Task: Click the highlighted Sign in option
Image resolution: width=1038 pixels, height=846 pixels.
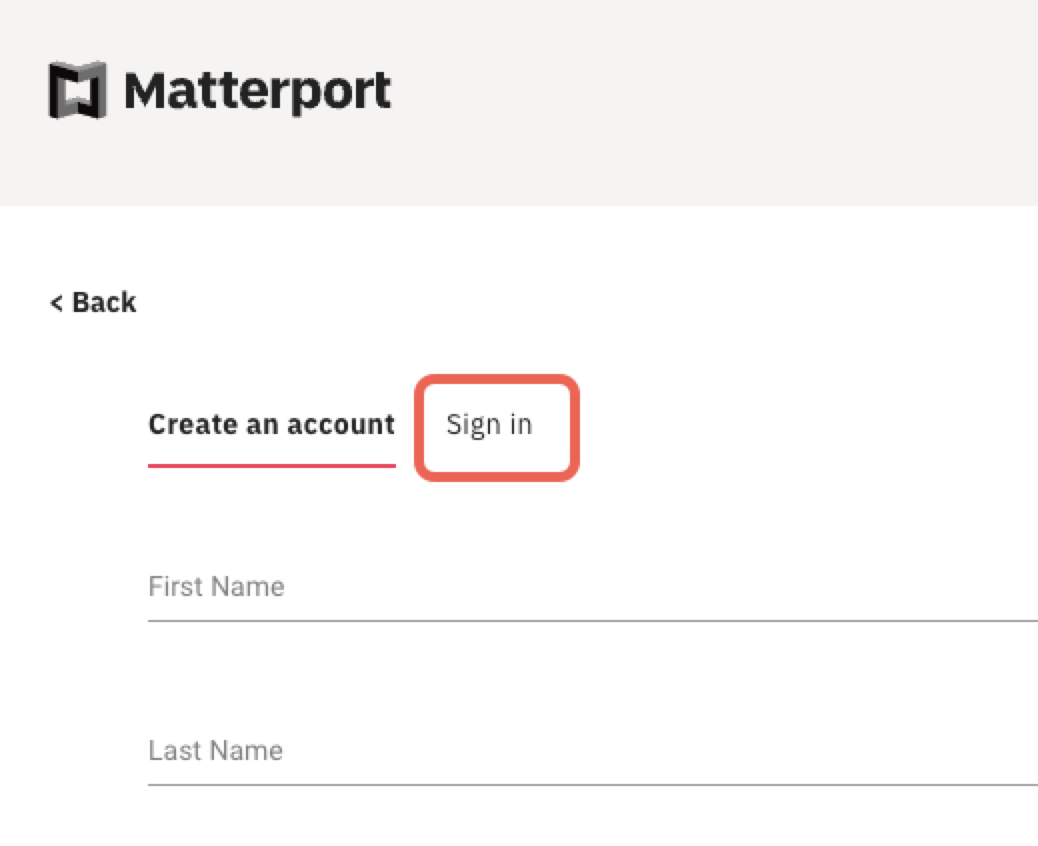Action: tap(490, 424)
